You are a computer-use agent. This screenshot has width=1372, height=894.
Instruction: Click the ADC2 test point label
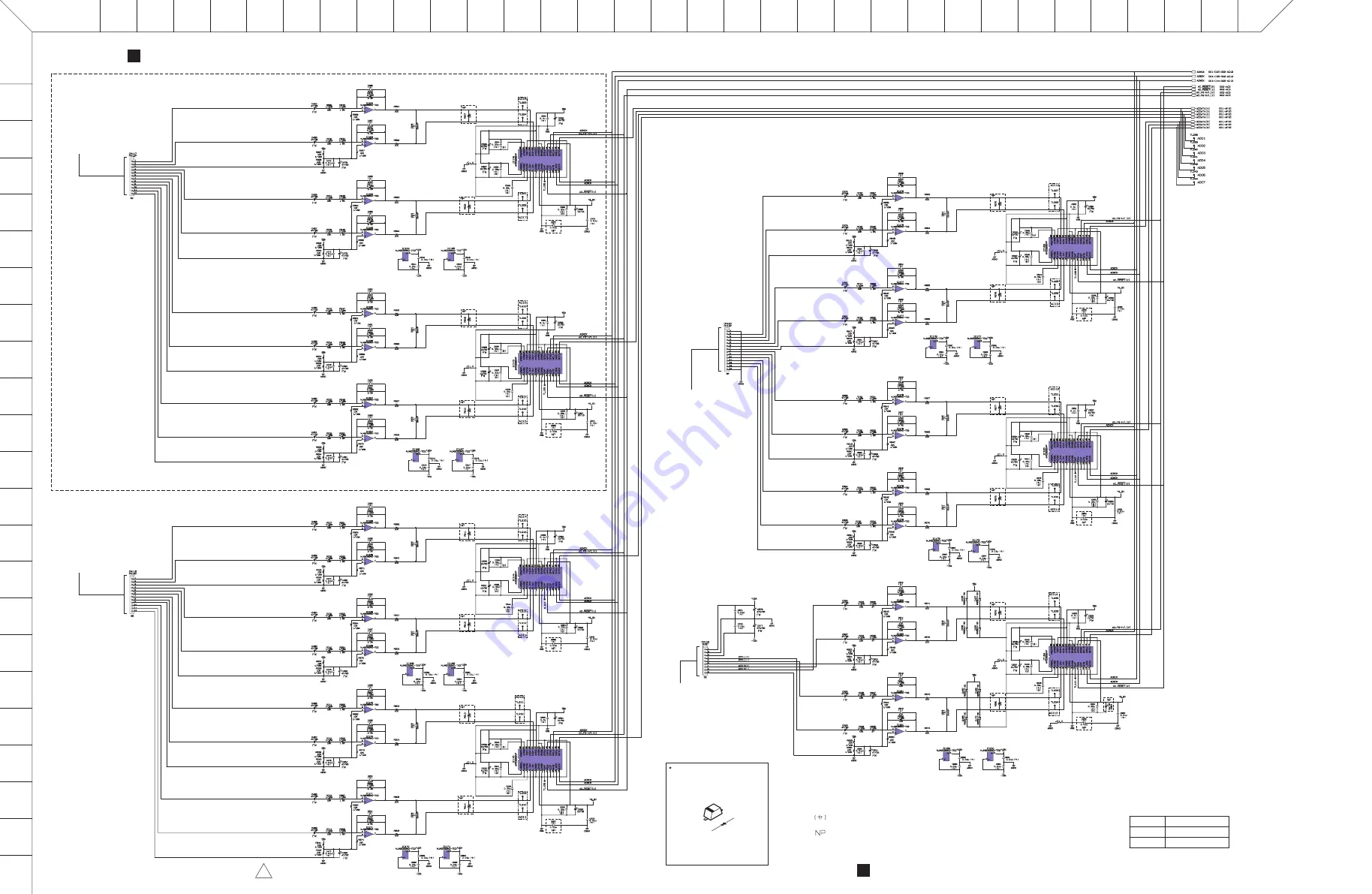click(1201, 146)
